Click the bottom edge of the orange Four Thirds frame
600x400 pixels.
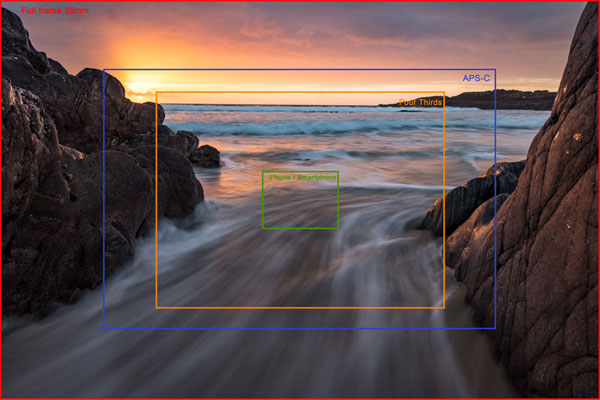300,307
